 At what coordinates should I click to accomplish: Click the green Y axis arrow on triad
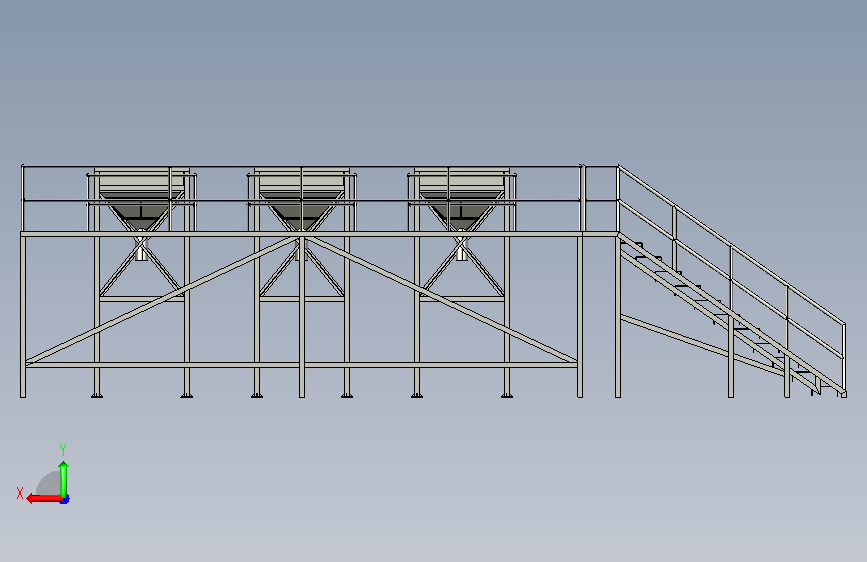point(64,479)
